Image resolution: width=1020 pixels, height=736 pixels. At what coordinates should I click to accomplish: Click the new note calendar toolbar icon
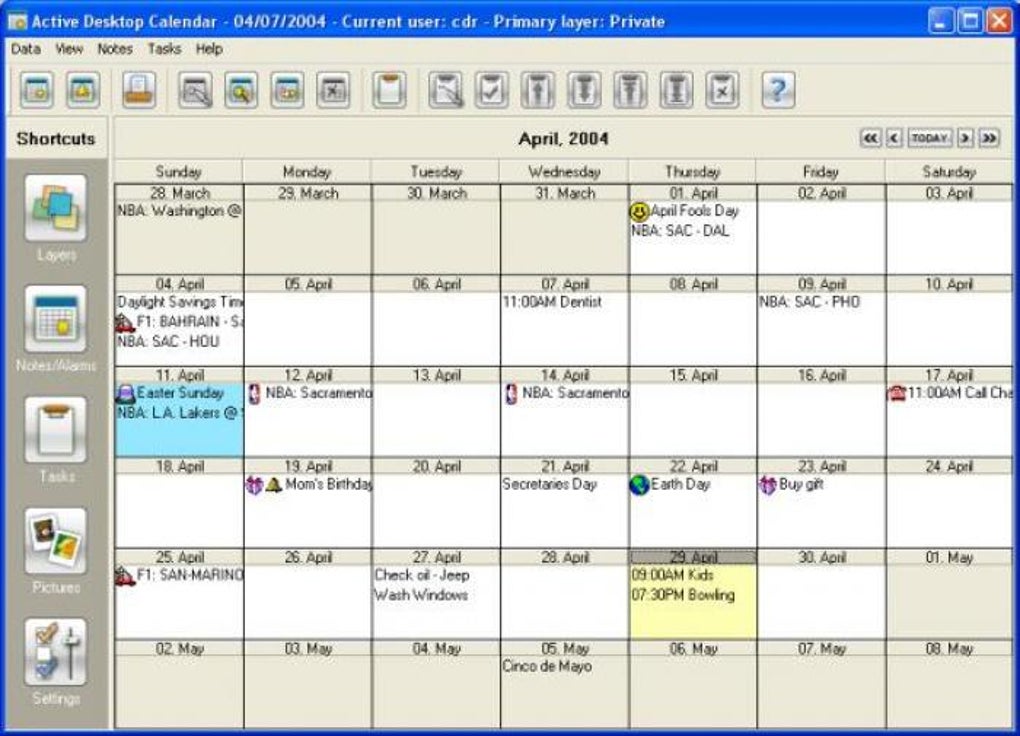(37, 90)
